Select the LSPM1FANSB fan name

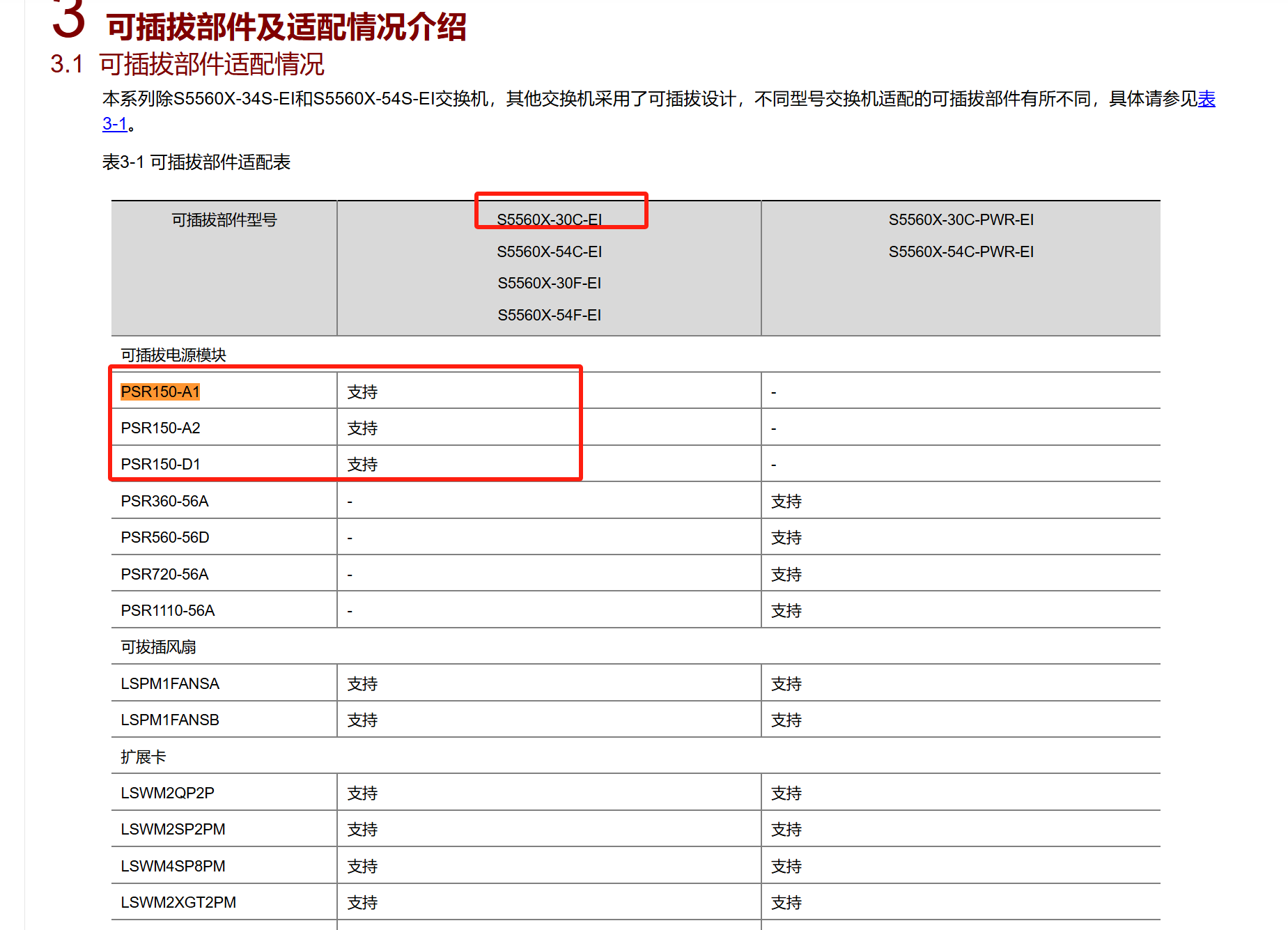170,720
